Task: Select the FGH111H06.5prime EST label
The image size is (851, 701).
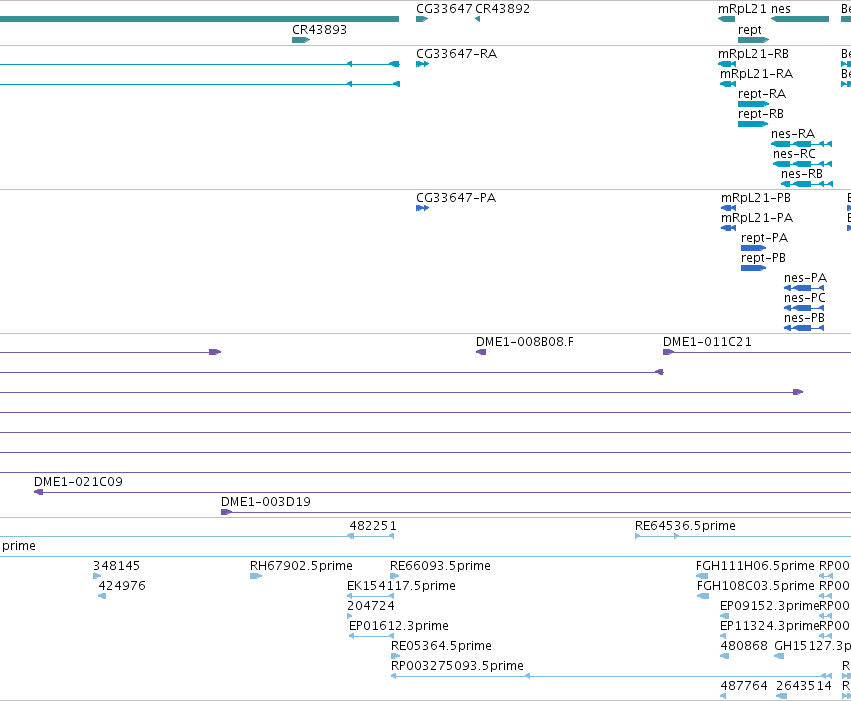Action: [x=755, y=566]
